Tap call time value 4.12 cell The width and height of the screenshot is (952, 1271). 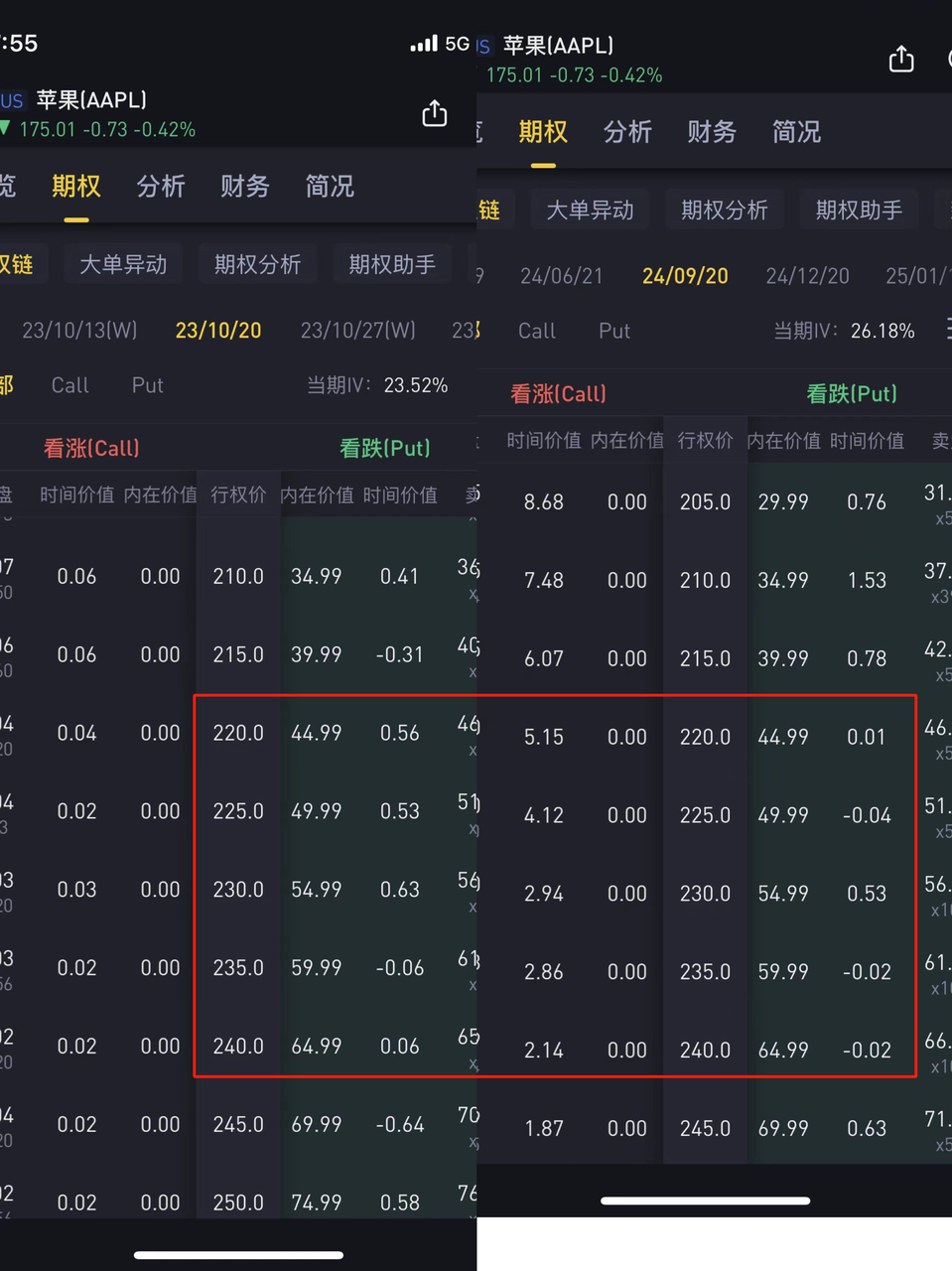coord(544,815)
